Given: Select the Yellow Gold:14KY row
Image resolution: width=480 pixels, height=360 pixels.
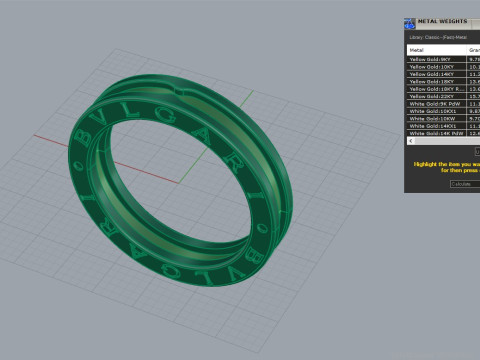Looking at the screenshot, I should click(443, 74).
